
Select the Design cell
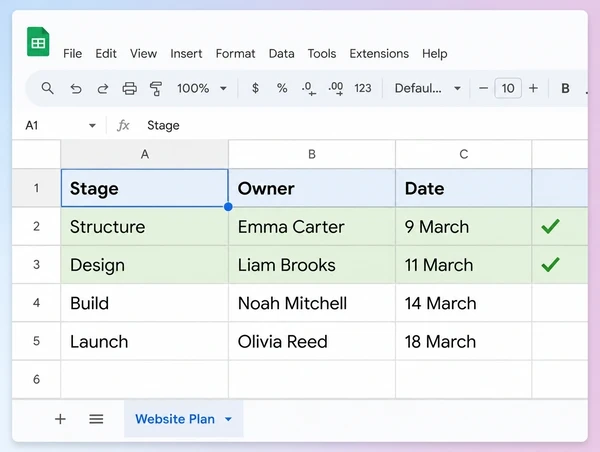[x=145, y=264]
